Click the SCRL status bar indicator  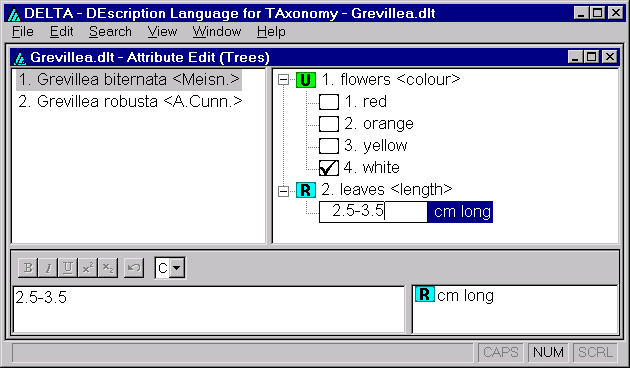[595, 352]
